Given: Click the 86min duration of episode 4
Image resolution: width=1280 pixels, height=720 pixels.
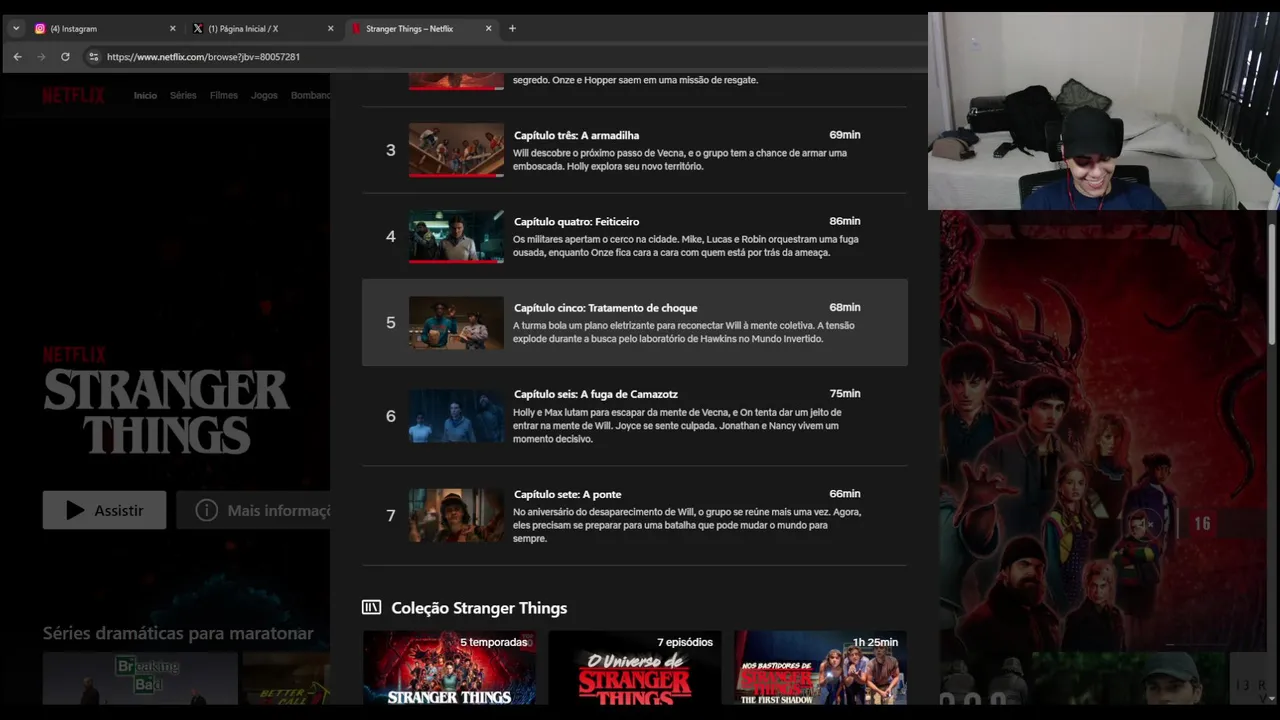Looking at the screenshot, I should pyautogui.click(x=844, y=221).
